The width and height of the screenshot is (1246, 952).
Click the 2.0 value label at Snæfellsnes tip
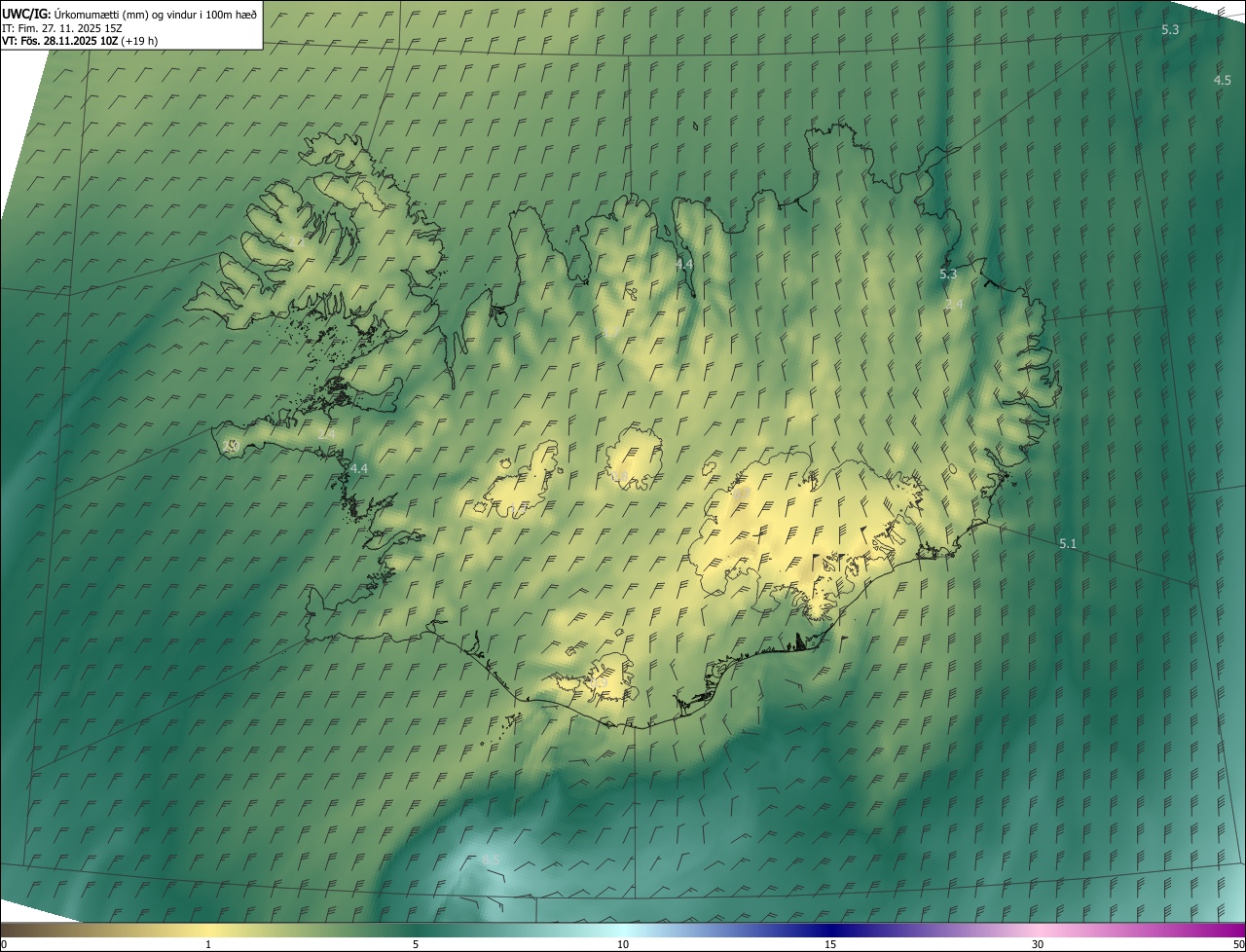[231, 445]
